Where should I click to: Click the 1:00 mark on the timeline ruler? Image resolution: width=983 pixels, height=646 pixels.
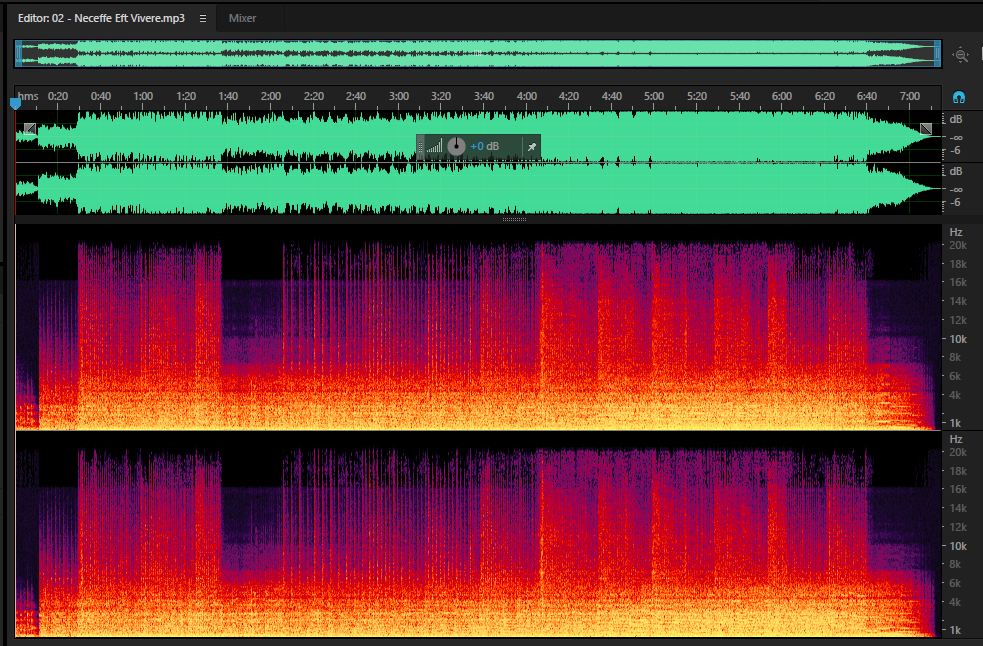[x=143, y=96]
